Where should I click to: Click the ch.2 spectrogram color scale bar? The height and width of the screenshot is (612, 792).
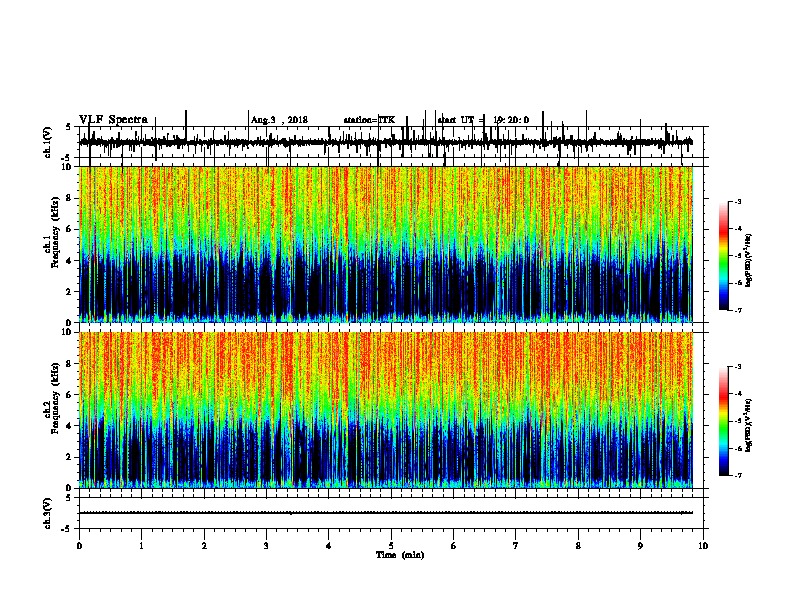(x=724, y=421)
